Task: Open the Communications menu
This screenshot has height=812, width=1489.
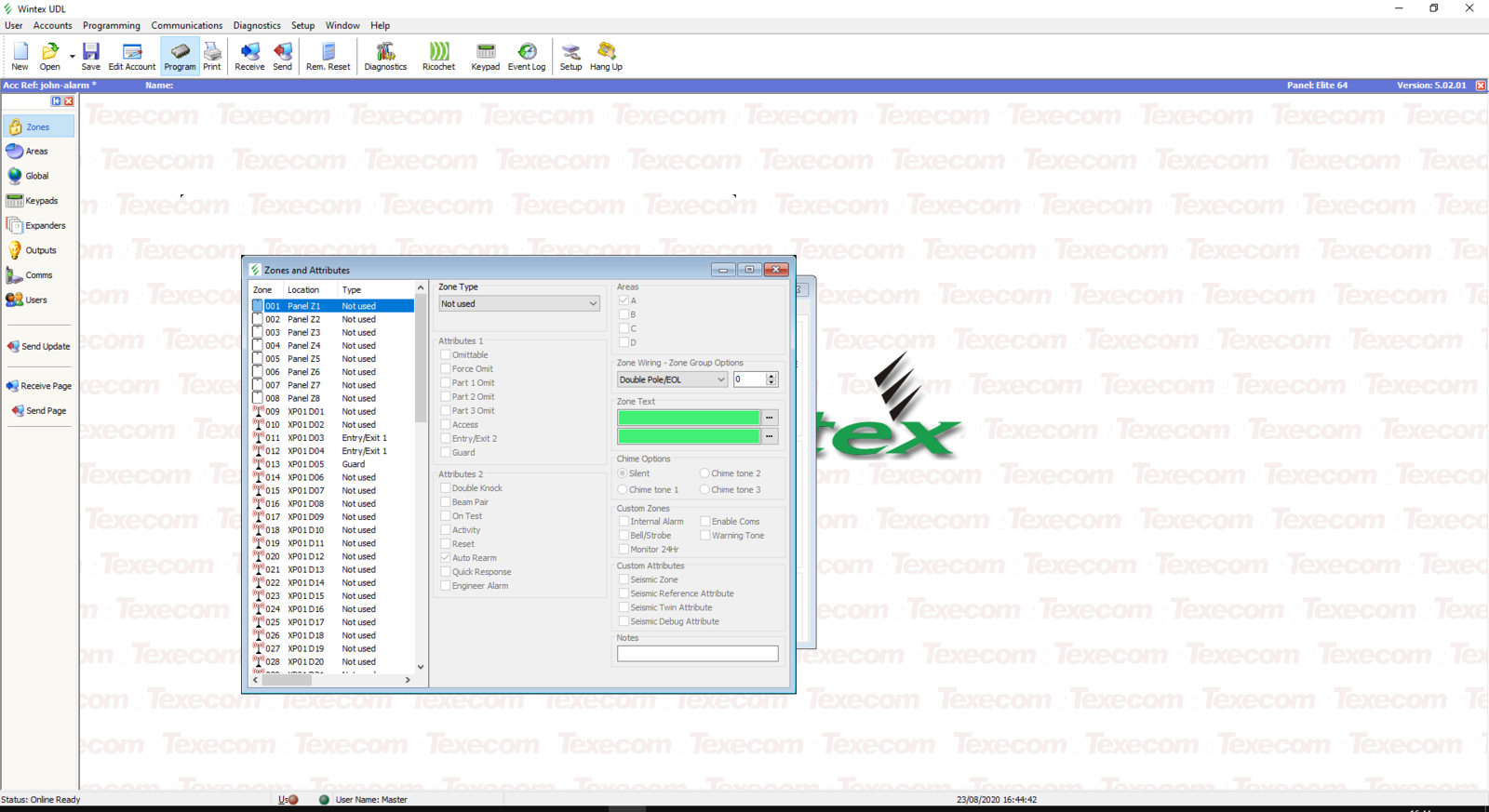Action: [186, 25]
